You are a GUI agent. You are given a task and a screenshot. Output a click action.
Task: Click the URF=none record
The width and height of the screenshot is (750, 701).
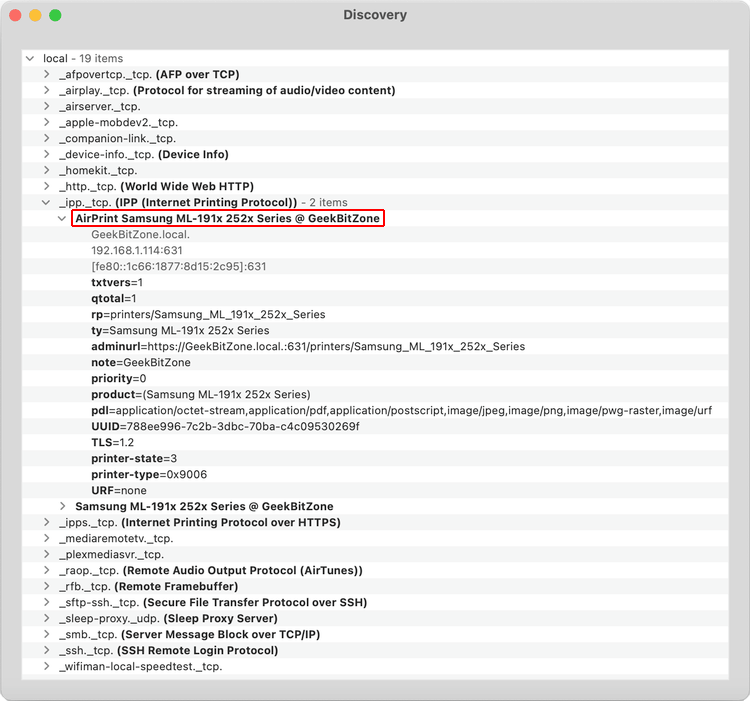[x=119, y=491]
